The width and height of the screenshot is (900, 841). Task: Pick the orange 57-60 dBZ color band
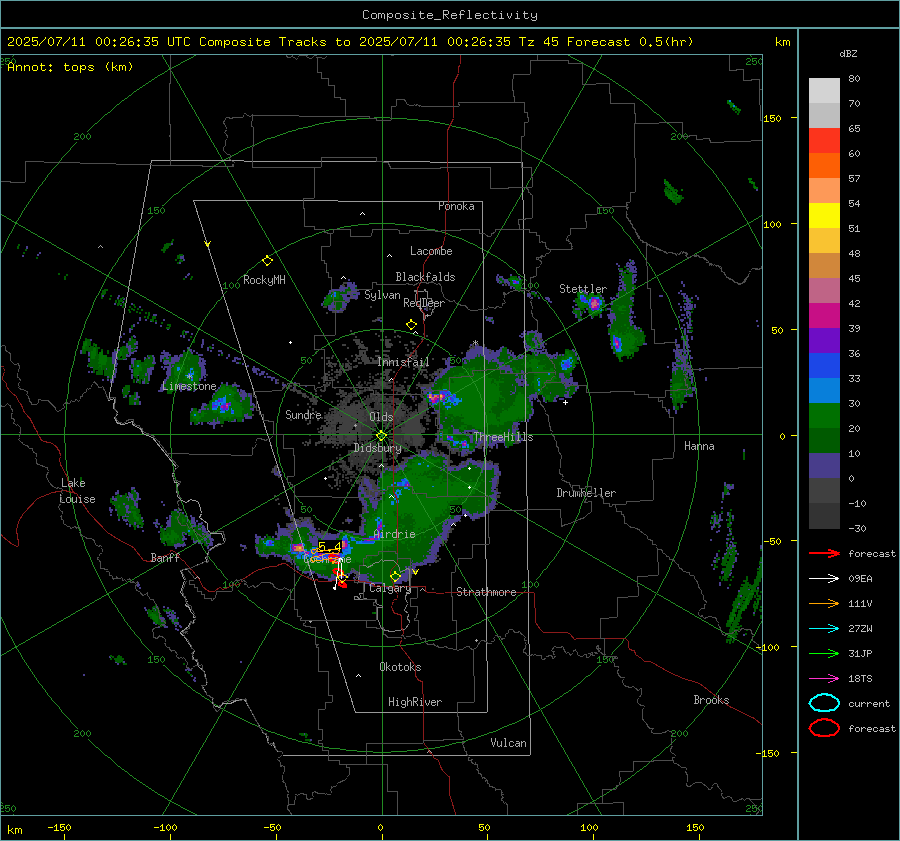(x=824, y=166)
